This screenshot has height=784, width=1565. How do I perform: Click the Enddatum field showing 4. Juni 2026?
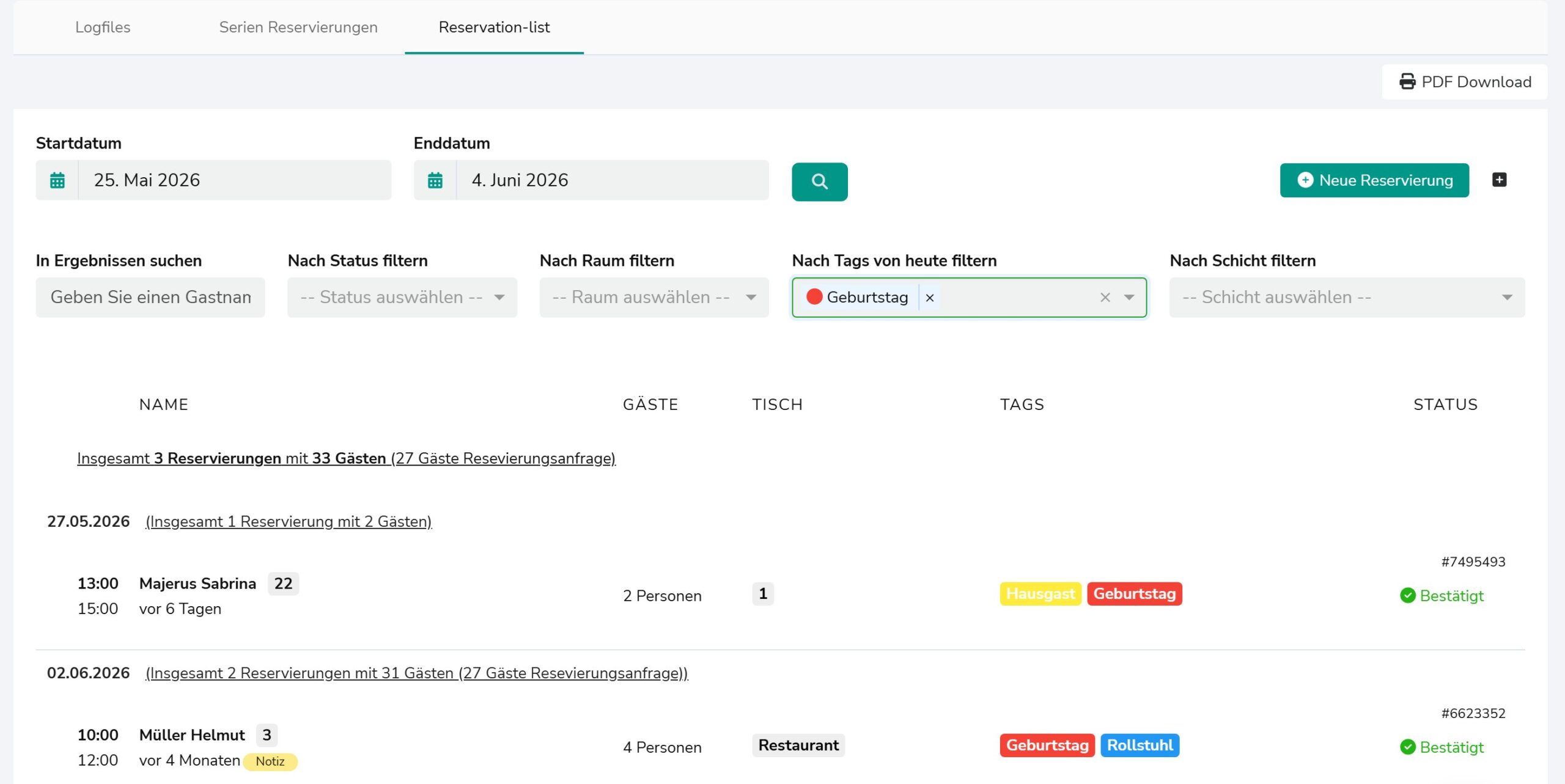[x=613, y=180]
